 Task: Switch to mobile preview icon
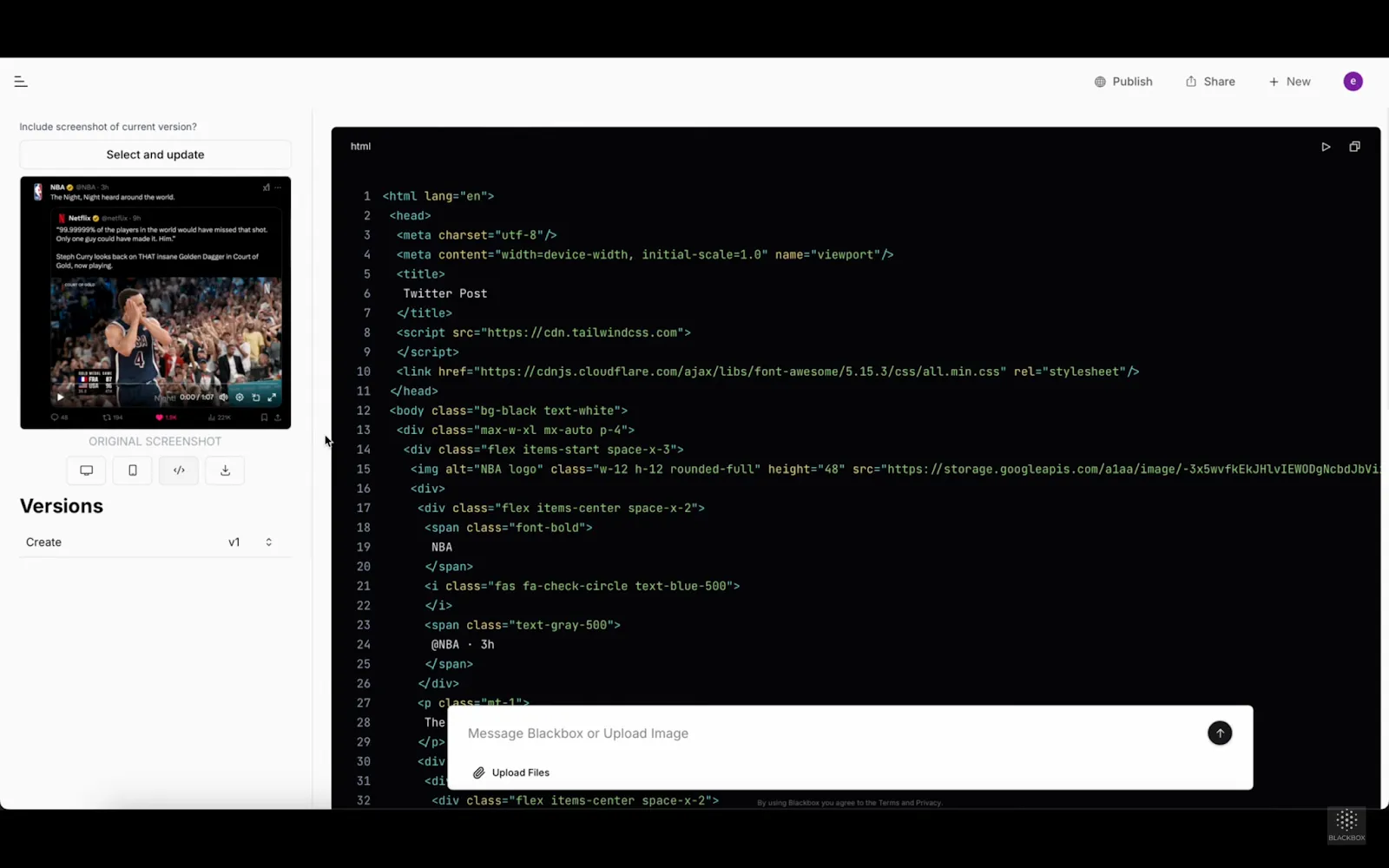click(x=133, y=470)
